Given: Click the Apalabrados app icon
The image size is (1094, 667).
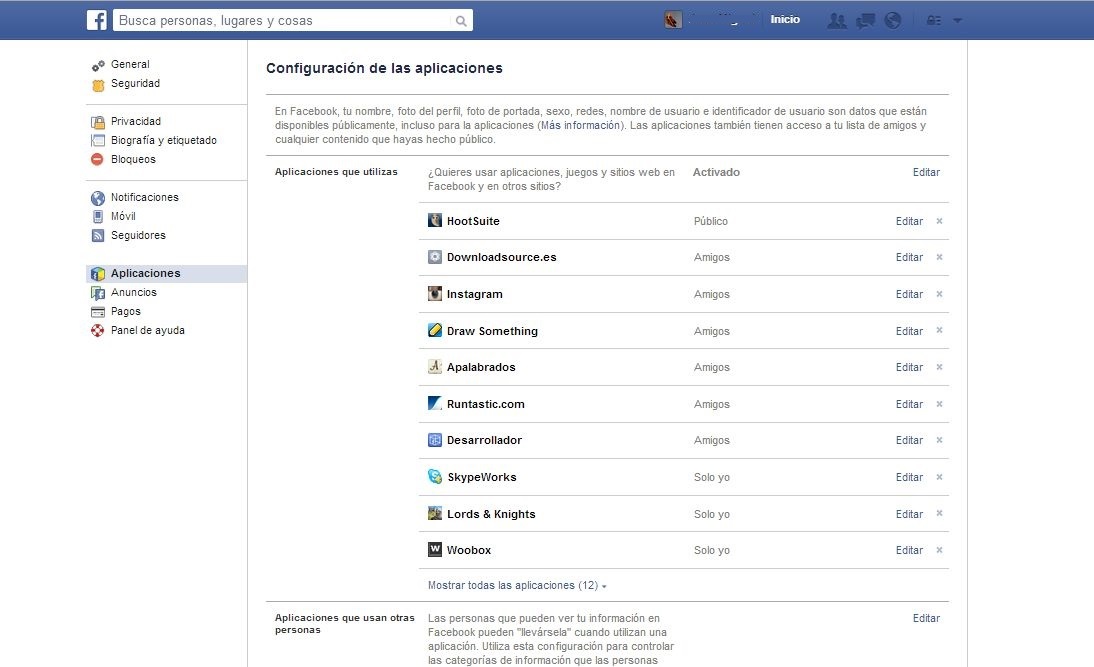Looking at the screenshot, I should click(x=435, y=366).
